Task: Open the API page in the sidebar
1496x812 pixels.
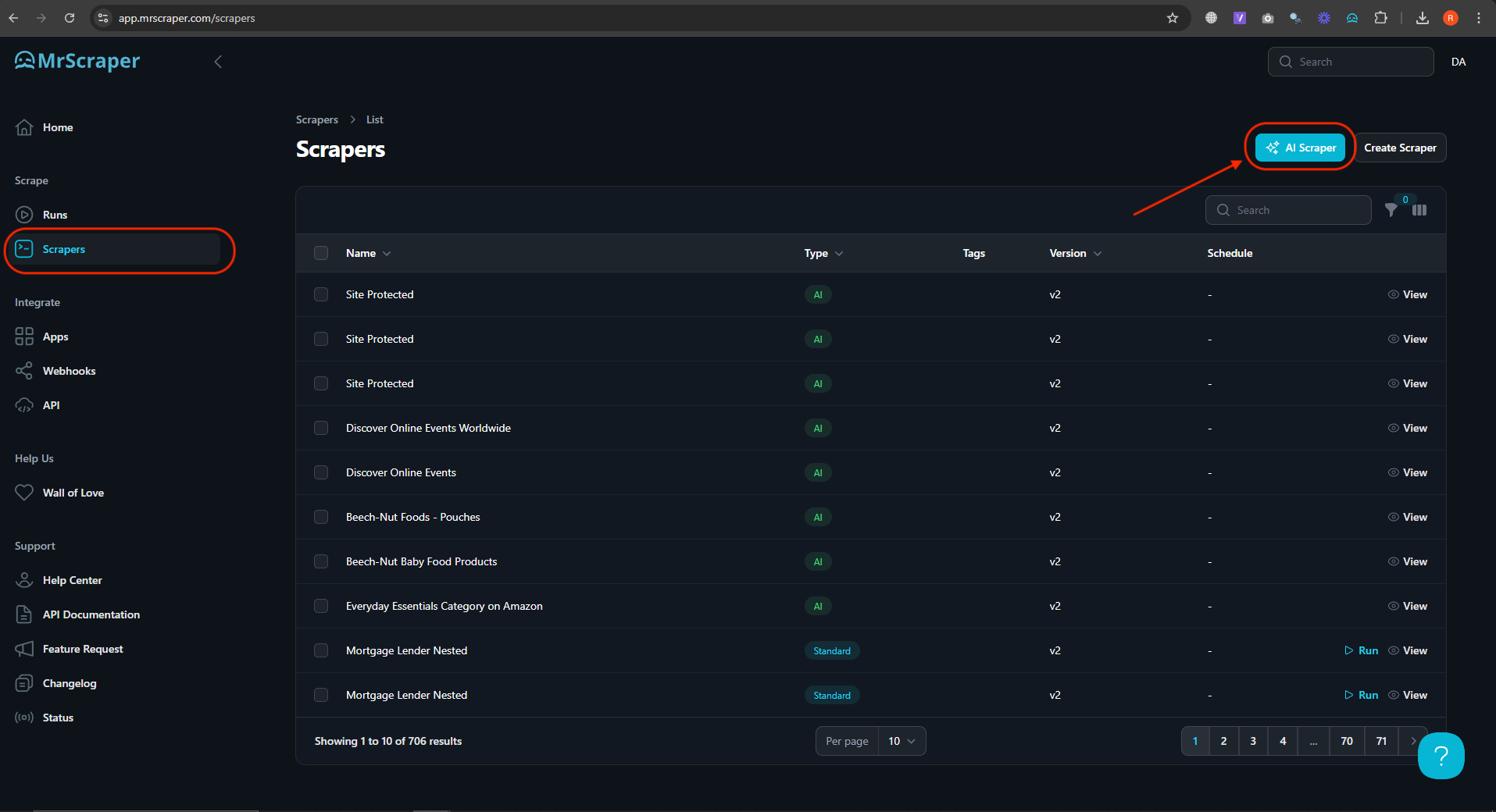Action: (51, 405)
